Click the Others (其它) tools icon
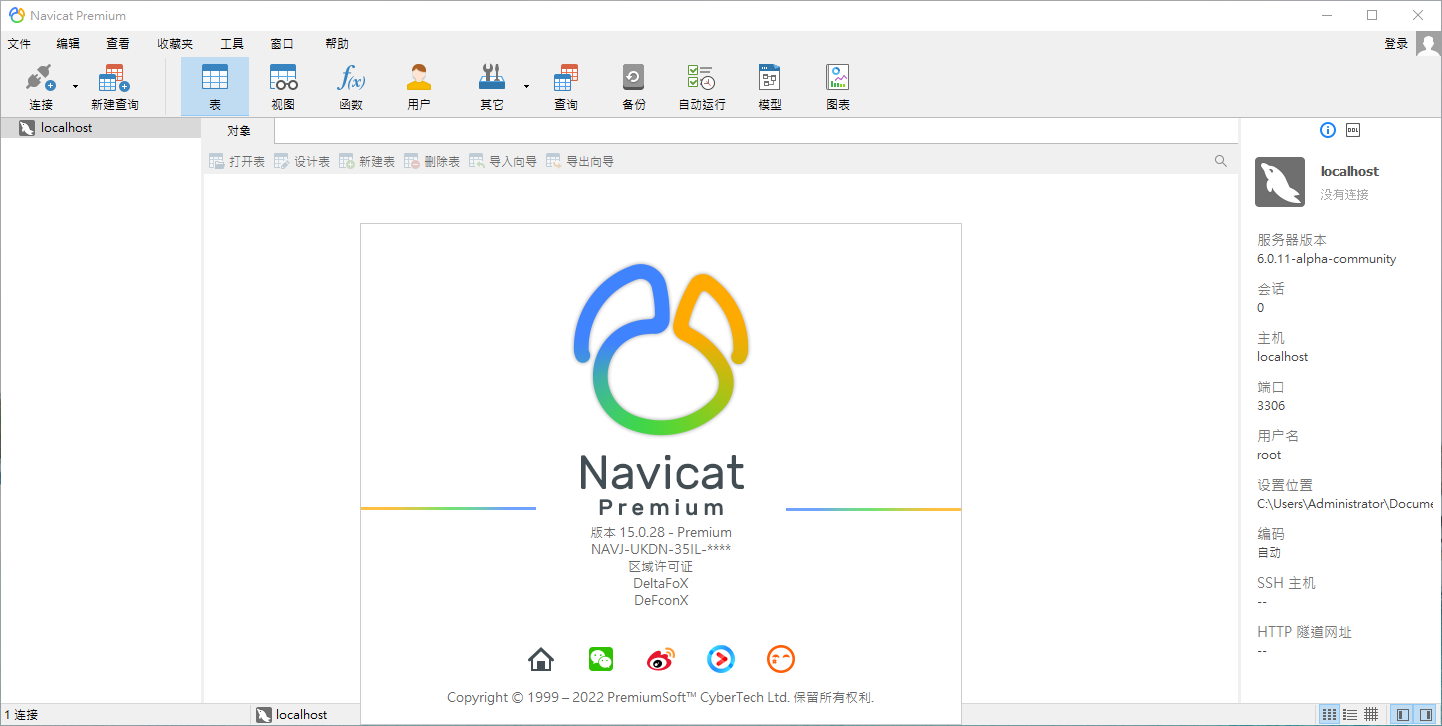Image resolution: width=1442 pixels, height=726 pixels. pyautogui.click(x=491, y=79)
